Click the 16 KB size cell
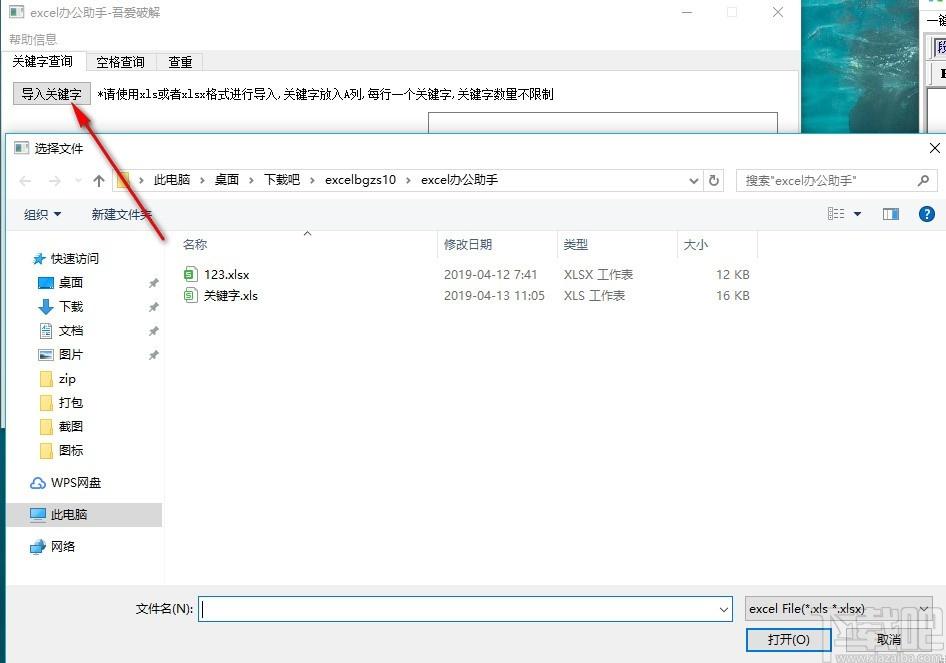This screenshot has width=946, height=663. [x=732, y=296]
